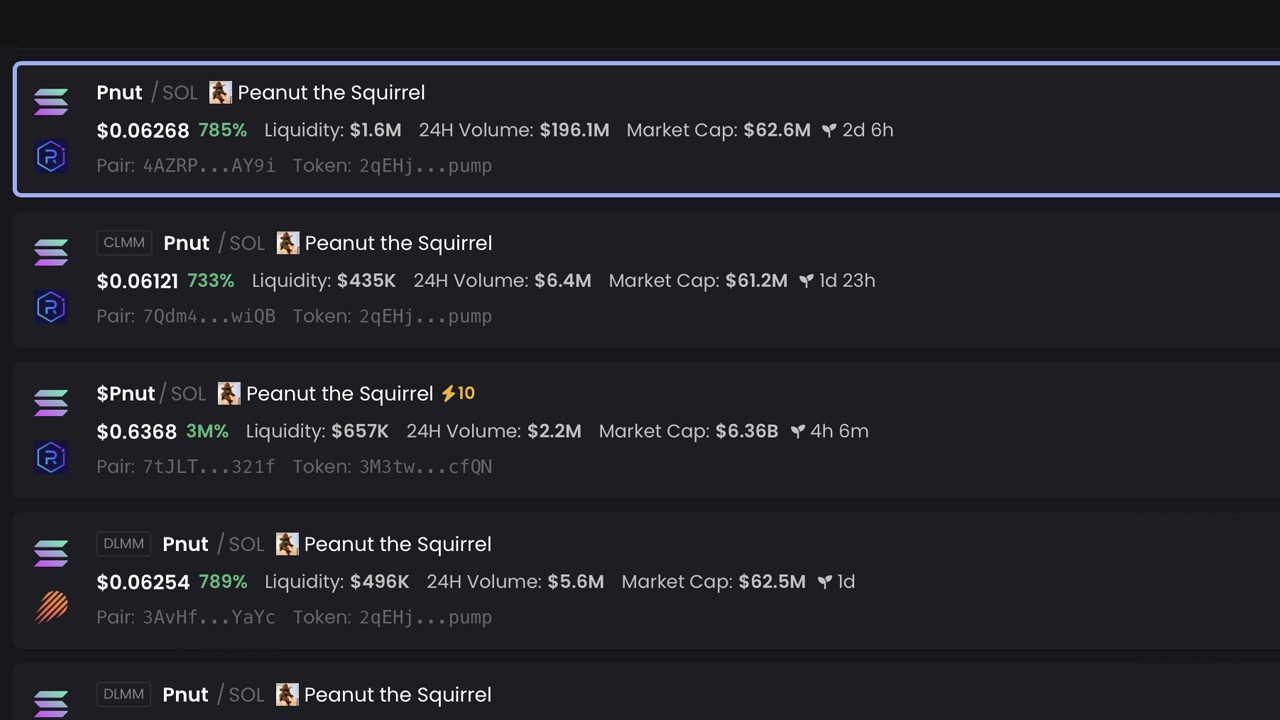Click Solana chain icon in first Pnut row

51,101
